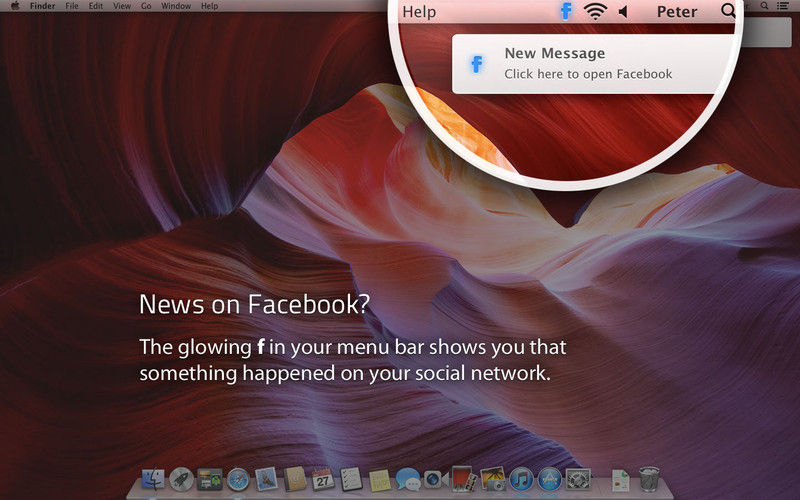The height and width of the screenshot is (500, 800).
Task: Click the New Message notification banner
Action: [593, 64]
